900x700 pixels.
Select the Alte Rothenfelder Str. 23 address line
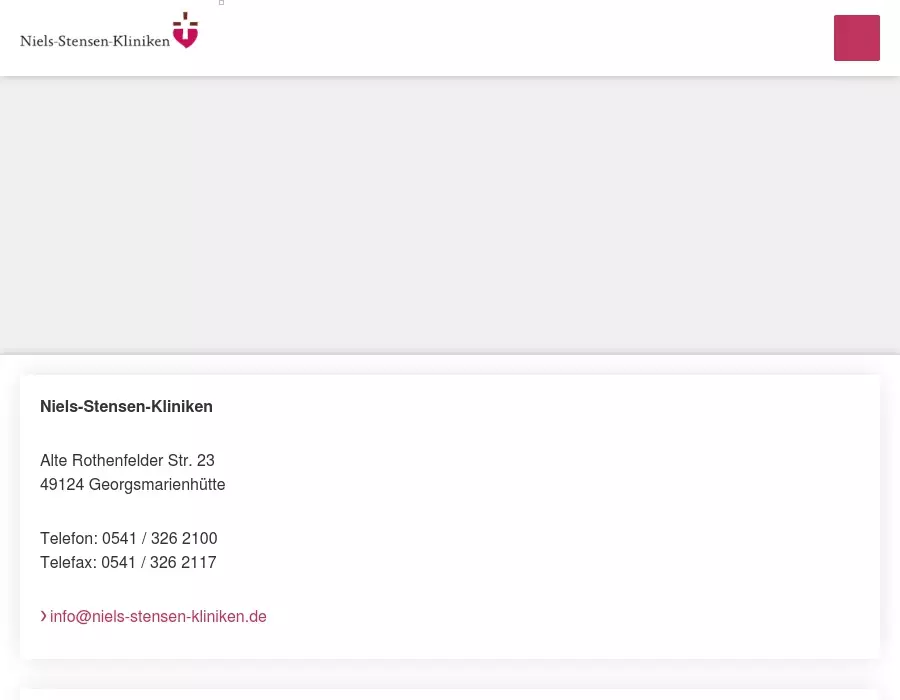[x=127, y=460]
